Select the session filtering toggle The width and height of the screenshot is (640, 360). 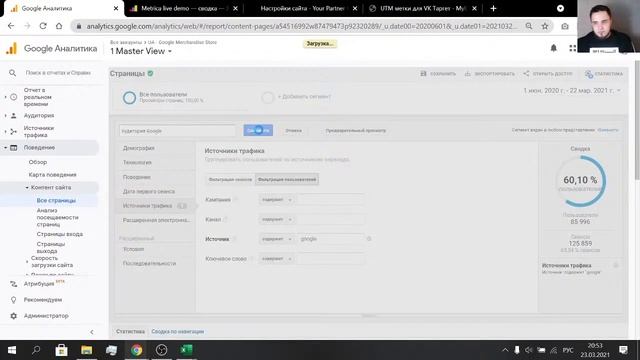coord(230,180)
